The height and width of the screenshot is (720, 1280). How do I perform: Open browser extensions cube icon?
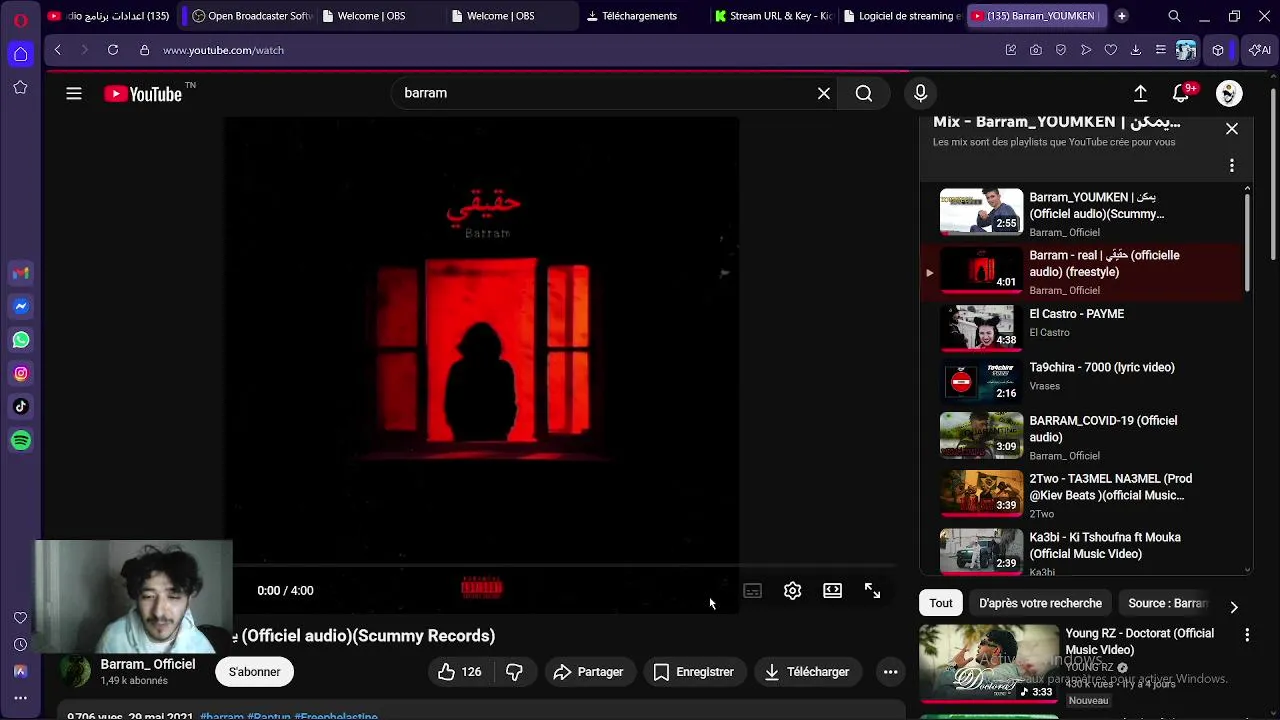pos(1218,50)
